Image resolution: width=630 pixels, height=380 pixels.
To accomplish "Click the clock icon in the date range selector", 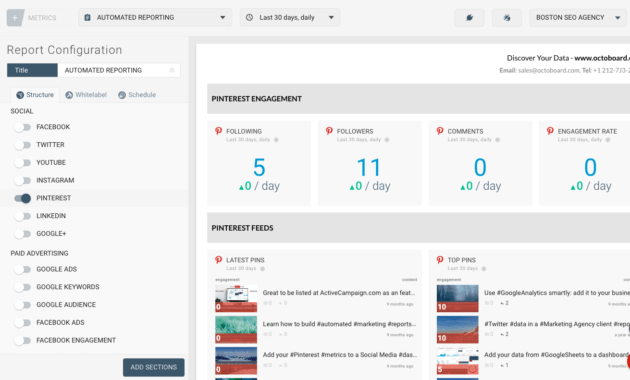I will (x=249, y=18).
